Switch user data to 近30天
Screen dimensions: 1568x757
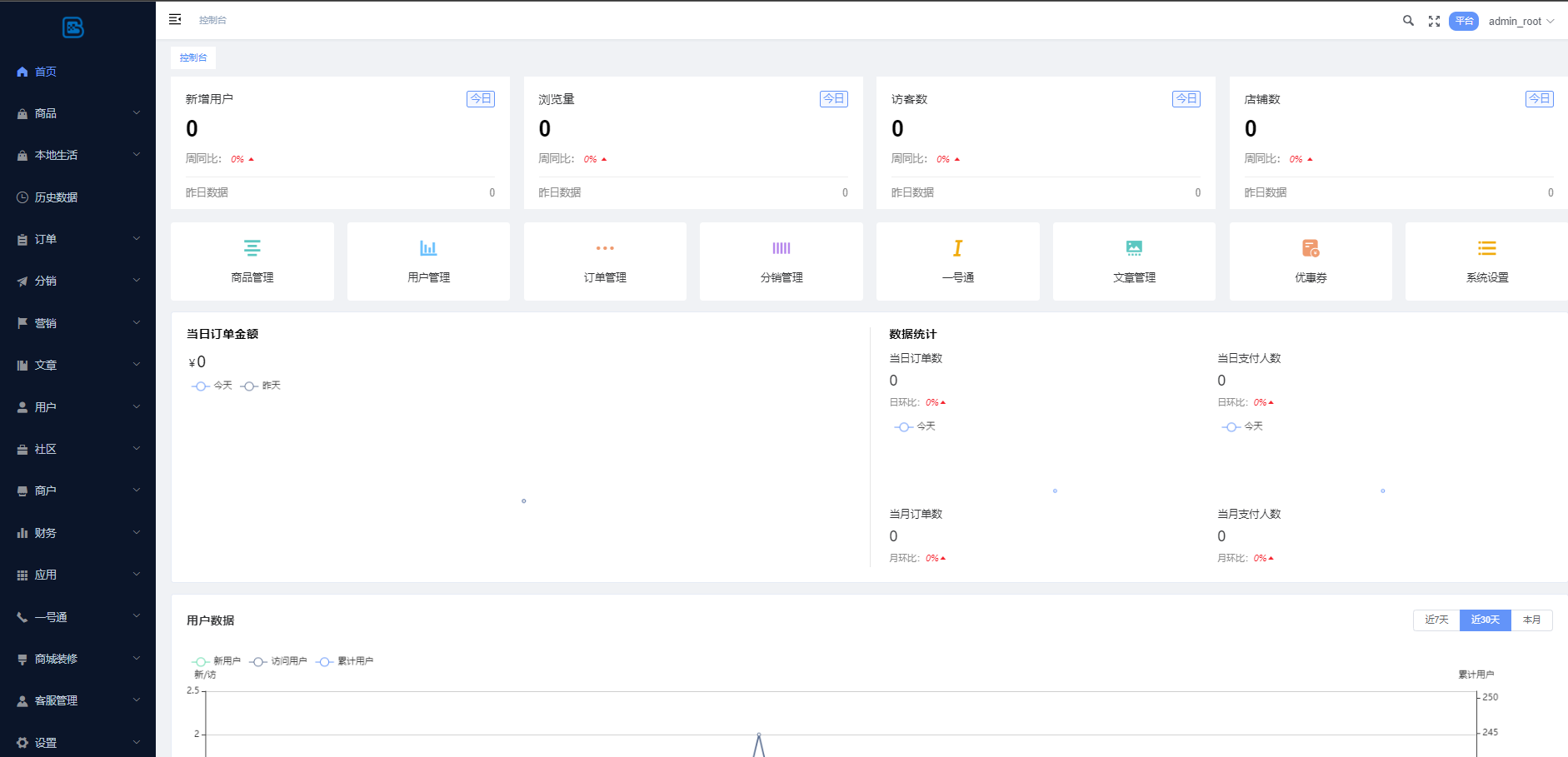[x=1485, y=620]
